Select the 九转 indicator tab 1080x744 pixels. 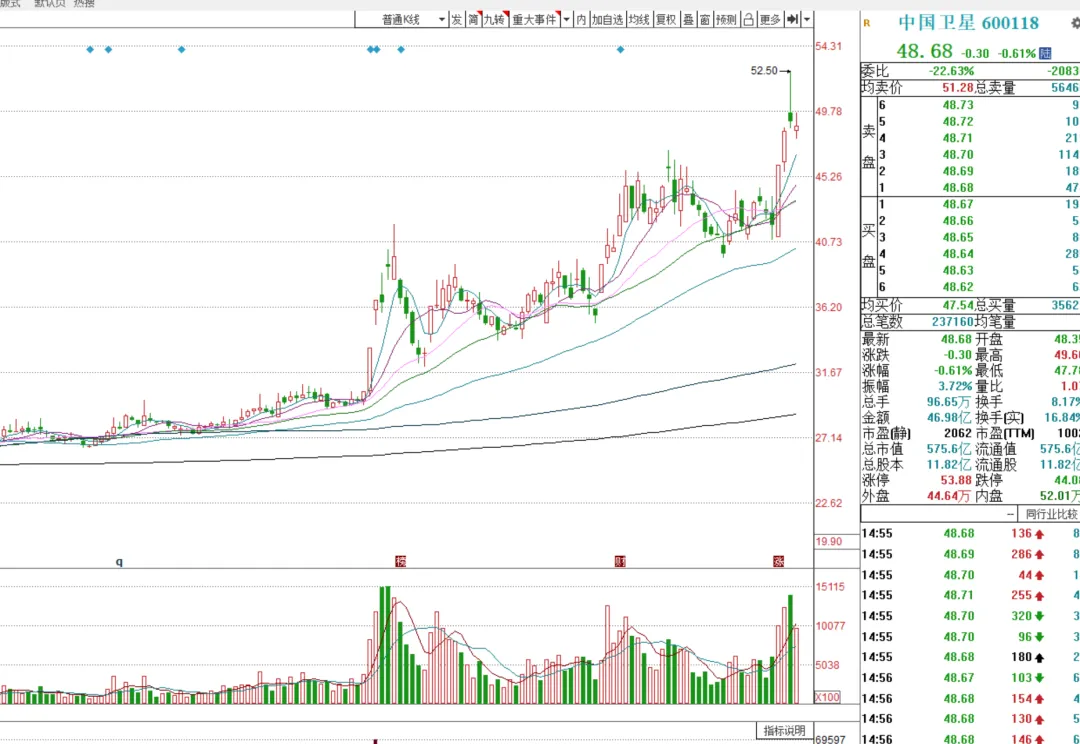494,19
